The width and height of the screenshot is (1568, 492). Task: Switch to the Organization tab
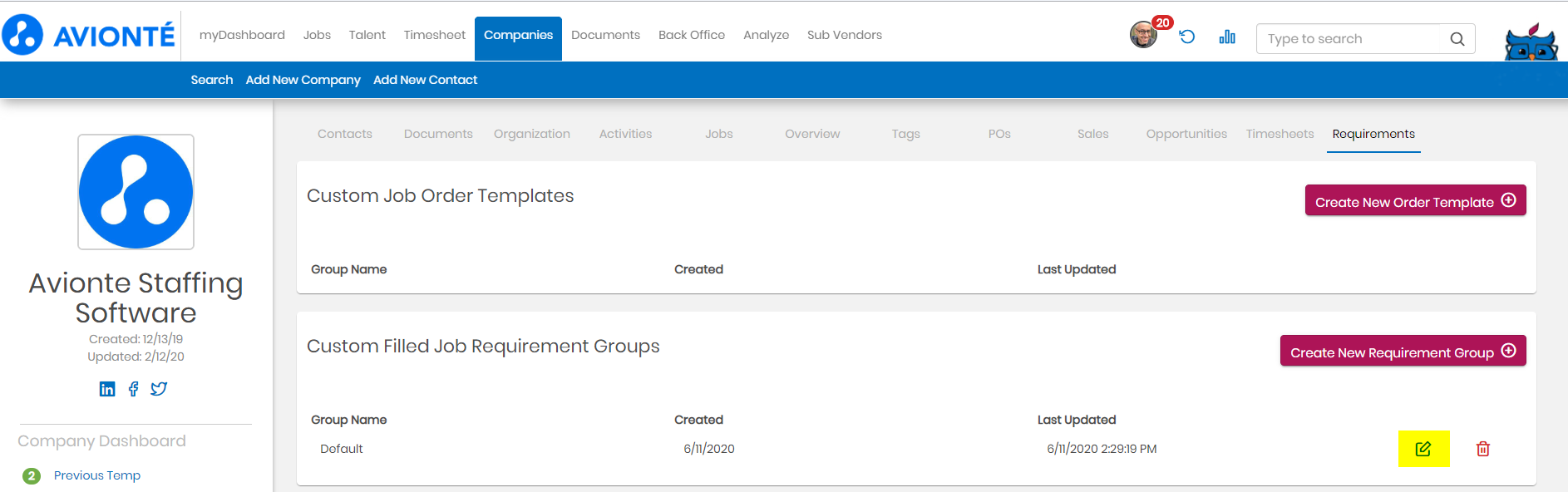coord(532,134)
